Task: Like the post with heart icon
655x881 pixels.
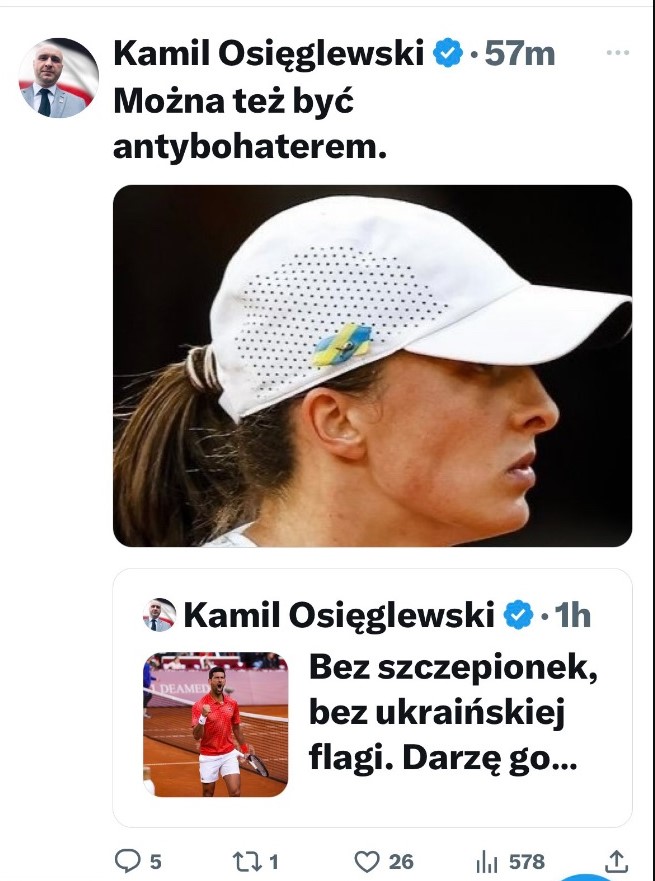Action: point(367,861)
